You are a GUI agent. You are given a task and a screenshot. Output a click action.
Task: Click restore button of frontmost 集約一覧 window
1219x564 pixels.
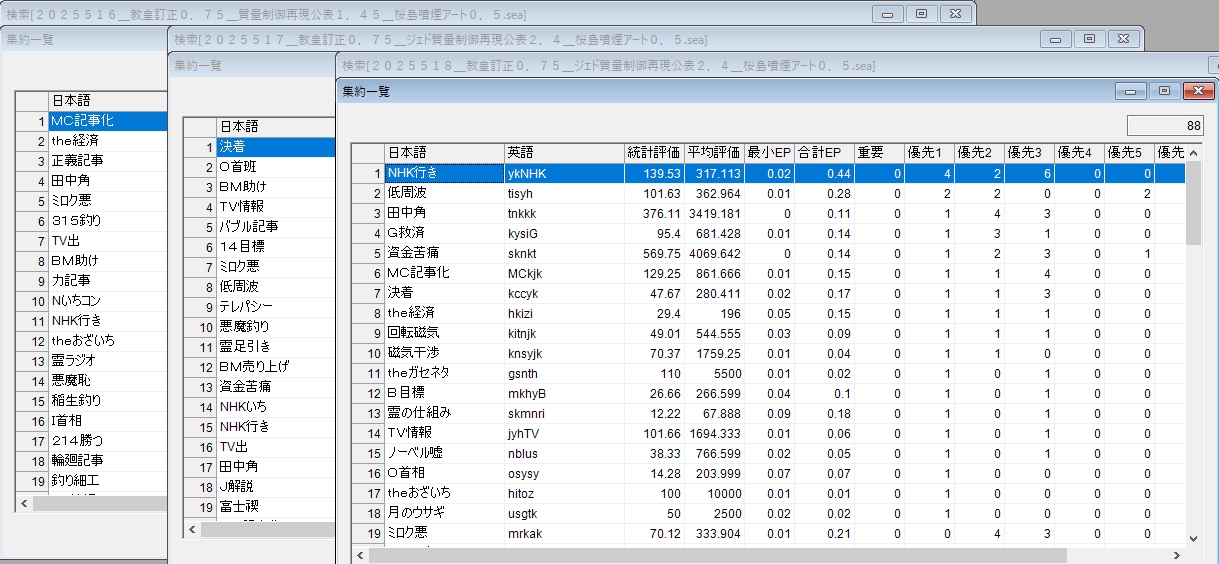point(1164,91)
